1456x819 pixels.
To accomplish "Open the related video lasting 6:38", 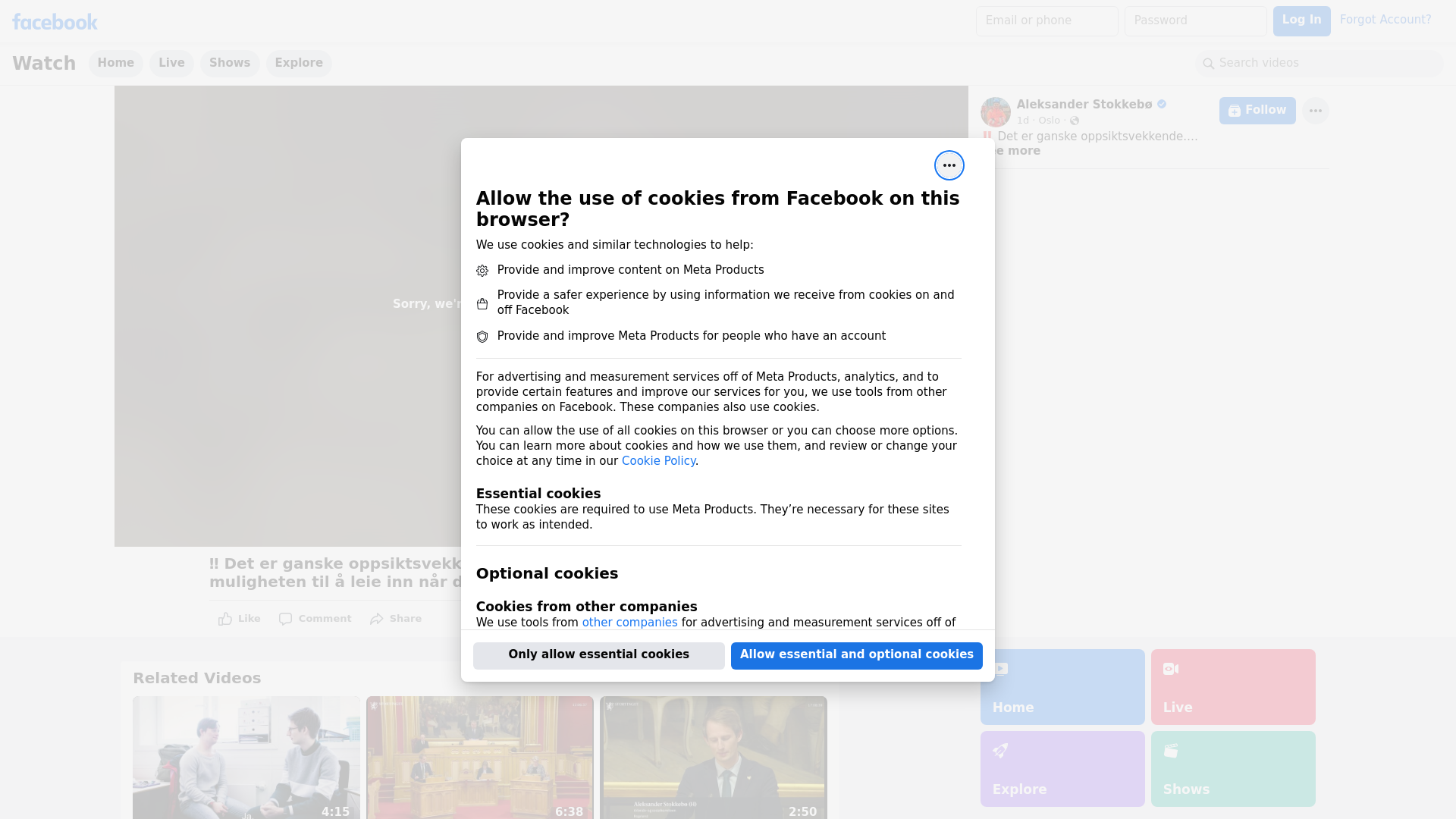I will coord(480,758).
